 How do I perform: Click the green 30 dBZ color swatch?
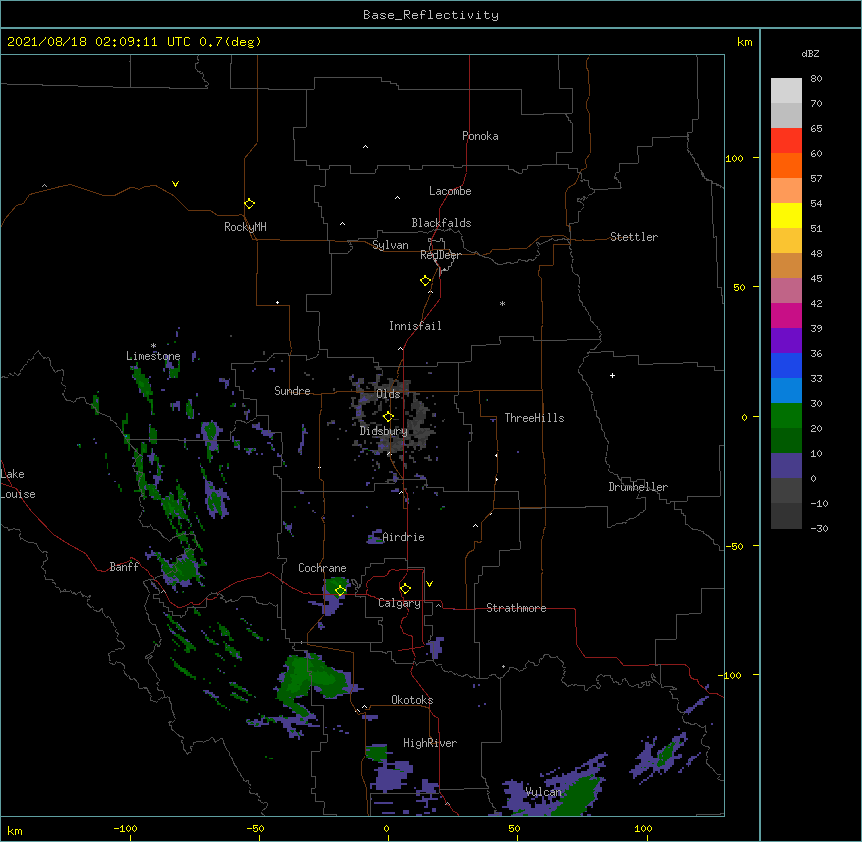[x=786, y=416]
